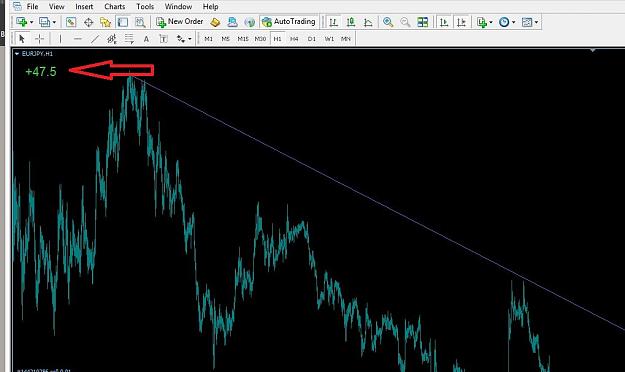Switch timeframe to M30
Viewport: 625px width, 372px height.
tap(260, 39)
